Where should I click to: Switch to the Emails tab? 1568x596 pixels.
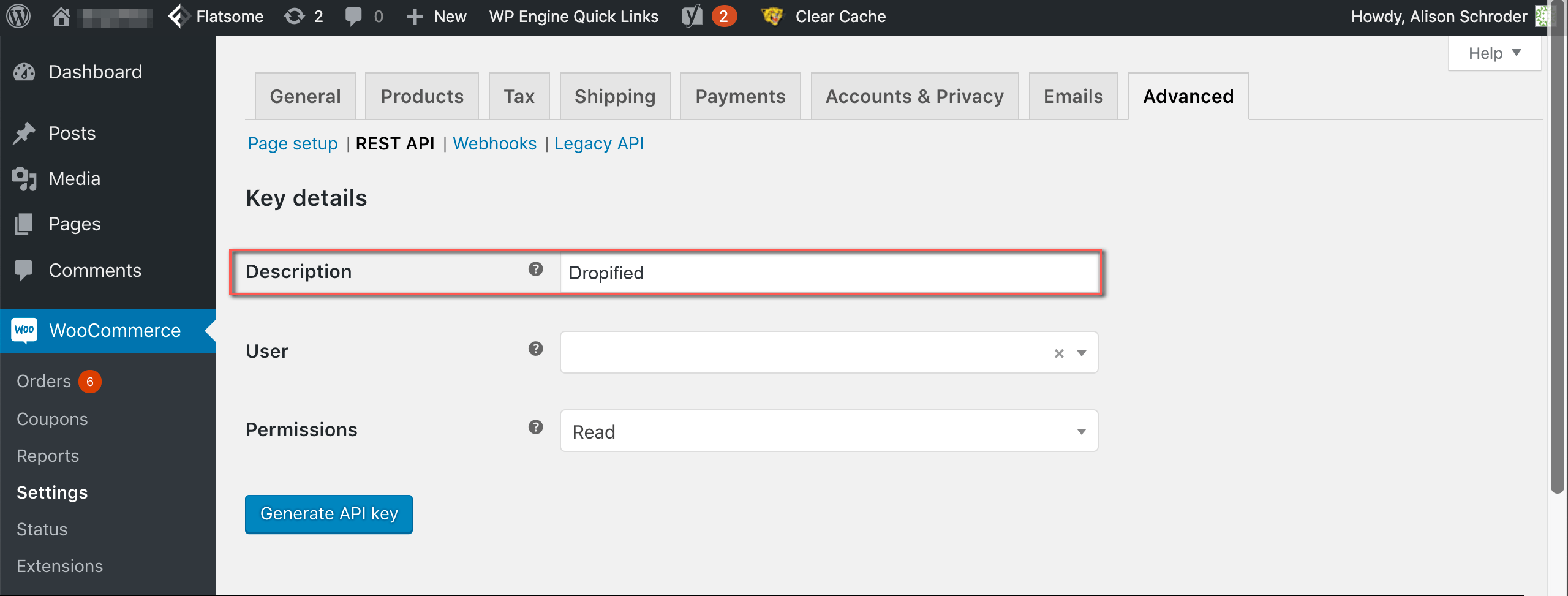pyautogui.click(x=1074, y=96)
